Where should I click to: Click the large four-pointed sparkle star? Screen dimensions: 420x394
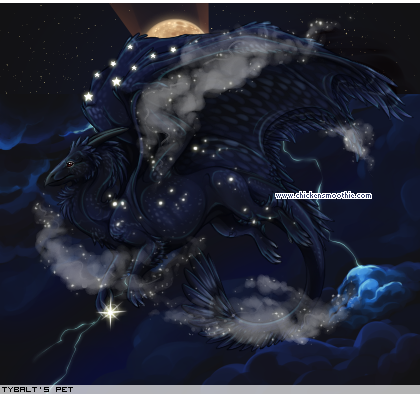click(111, 312)
